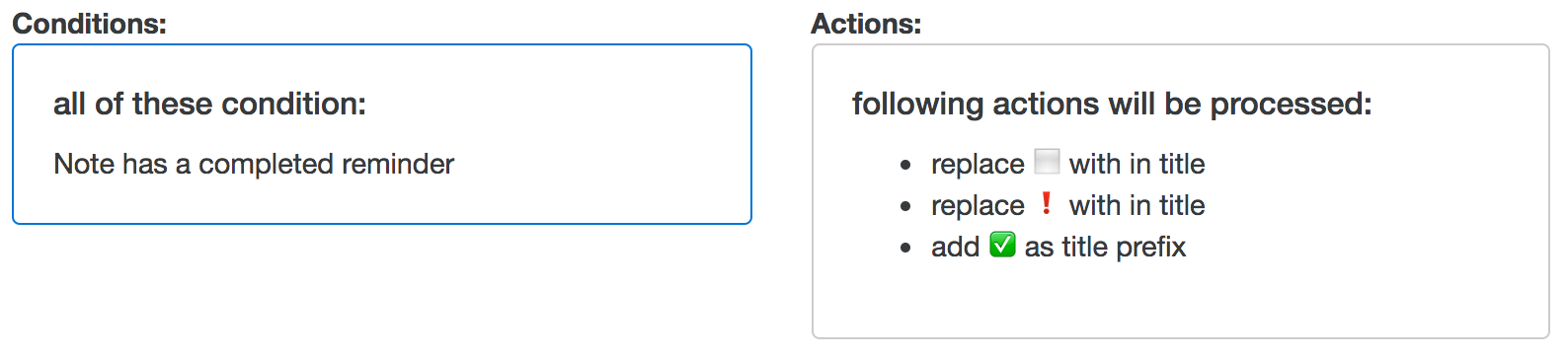Click the bullet before the add action
1568x359 pixels.
click(905, 249)
